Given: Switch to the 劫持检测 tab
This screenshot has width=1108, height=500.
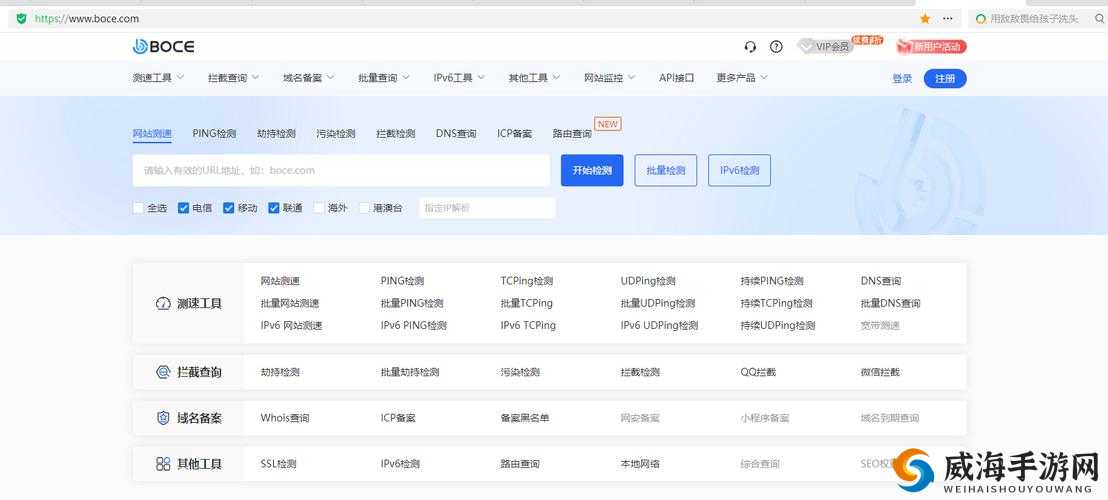Looking at the screenshot, I should 276,133.
